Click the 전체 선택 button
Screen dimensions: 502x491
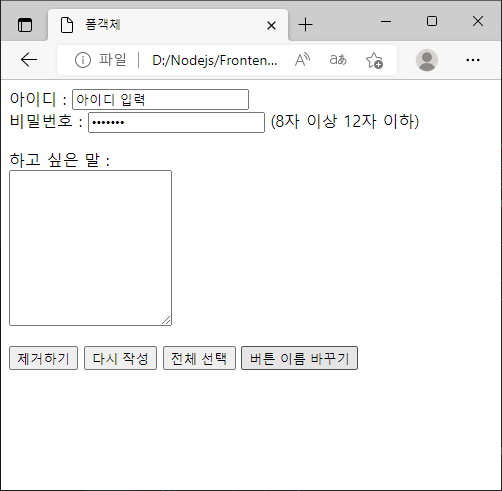[x=199, y=358]
